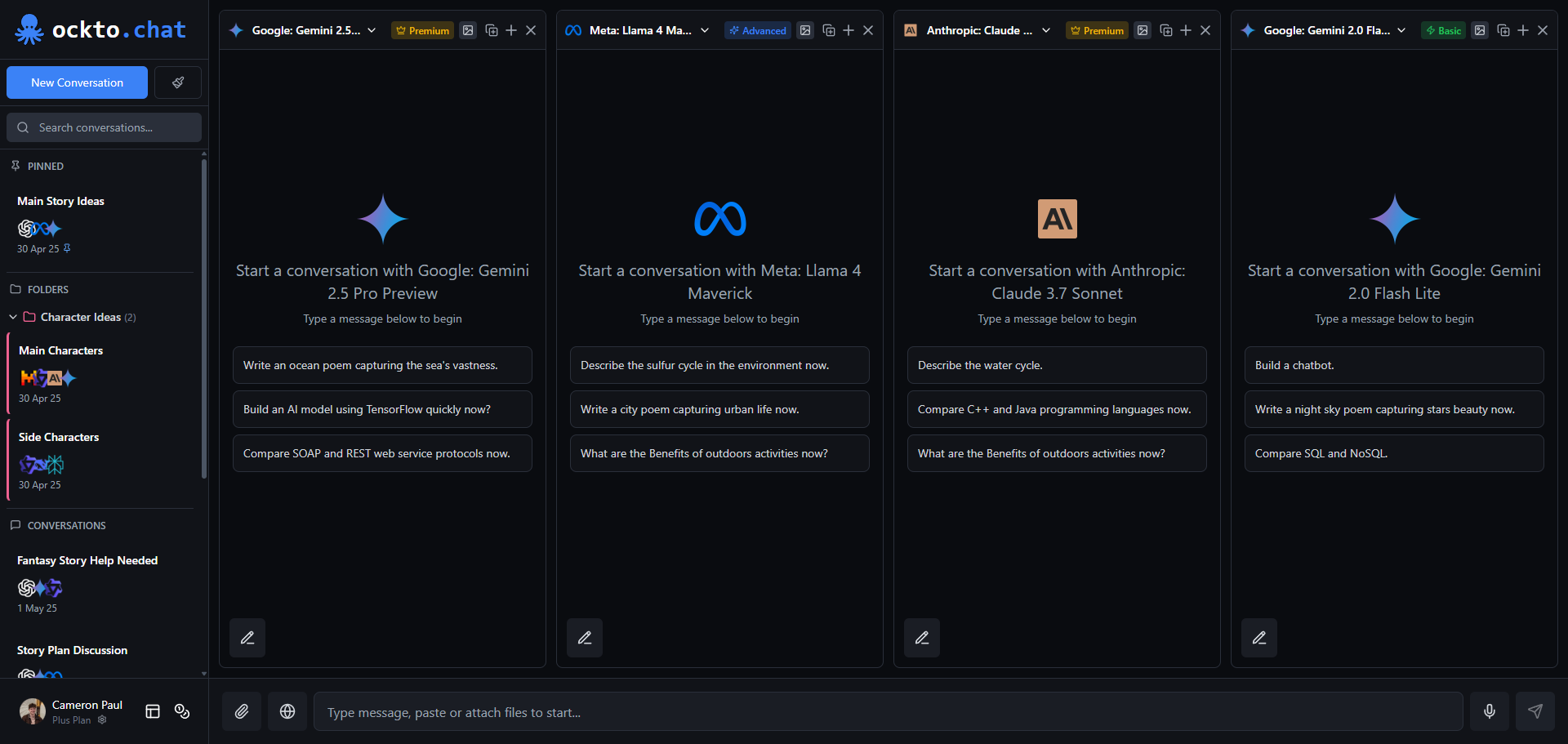This screenshot has height=744, width=1568.
Task: Open Main Characters conversation
Action: 100,373
